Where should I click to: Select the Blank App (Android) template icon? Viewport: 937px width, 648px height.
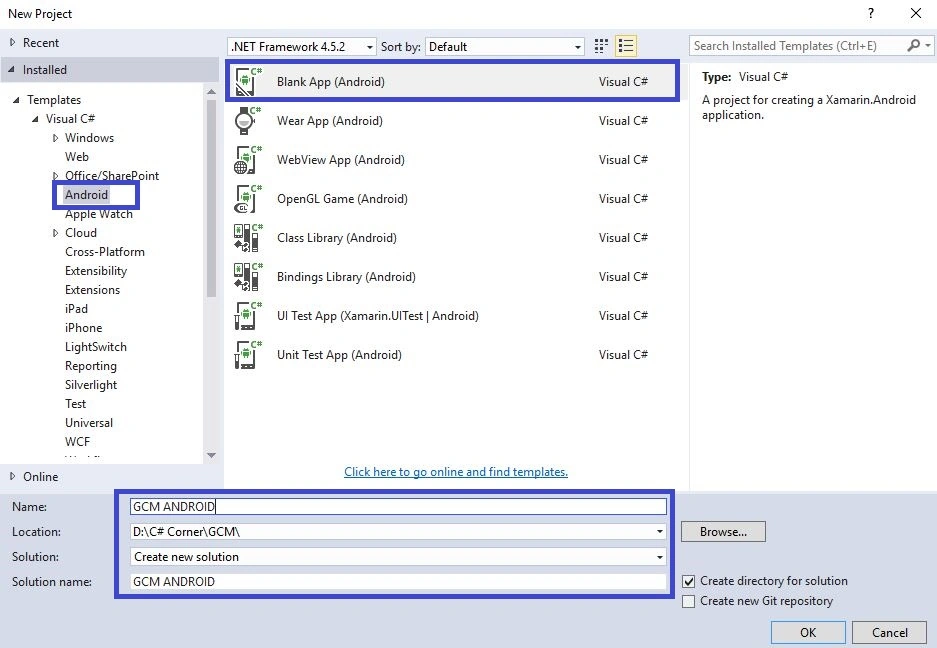(248, 81)
